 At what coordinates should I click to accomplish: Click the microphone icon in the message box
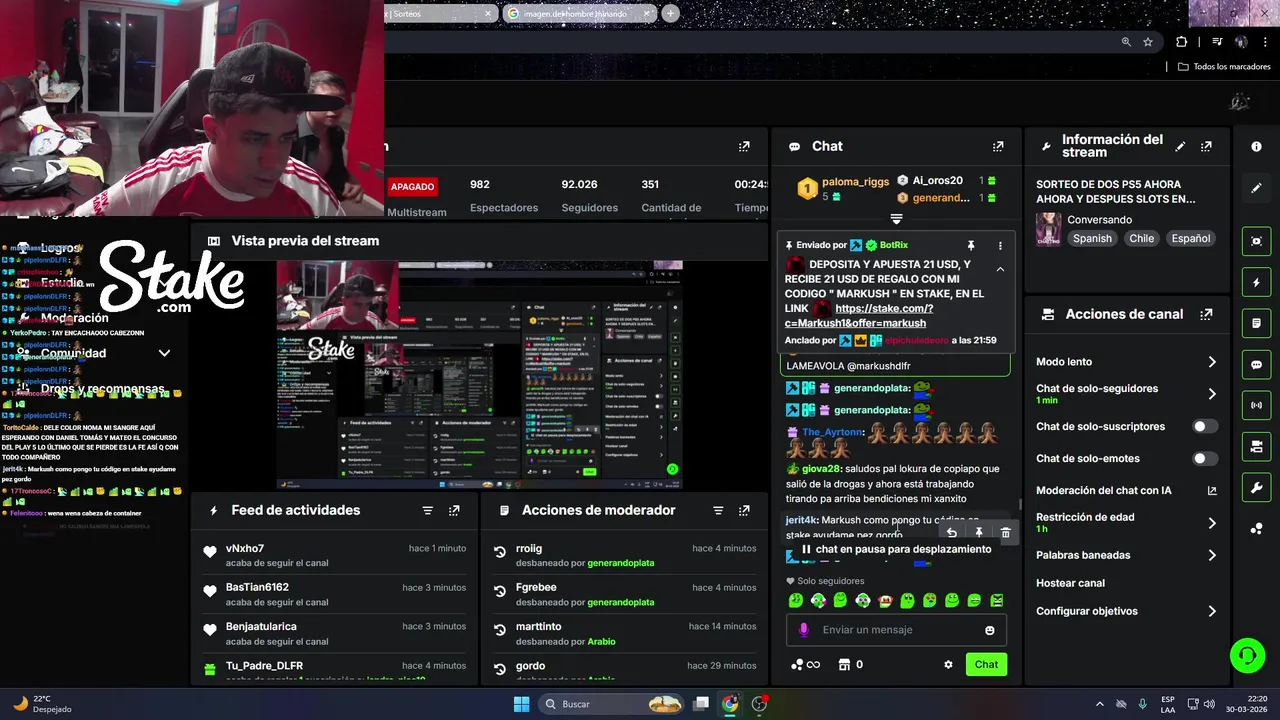(803, 630)
